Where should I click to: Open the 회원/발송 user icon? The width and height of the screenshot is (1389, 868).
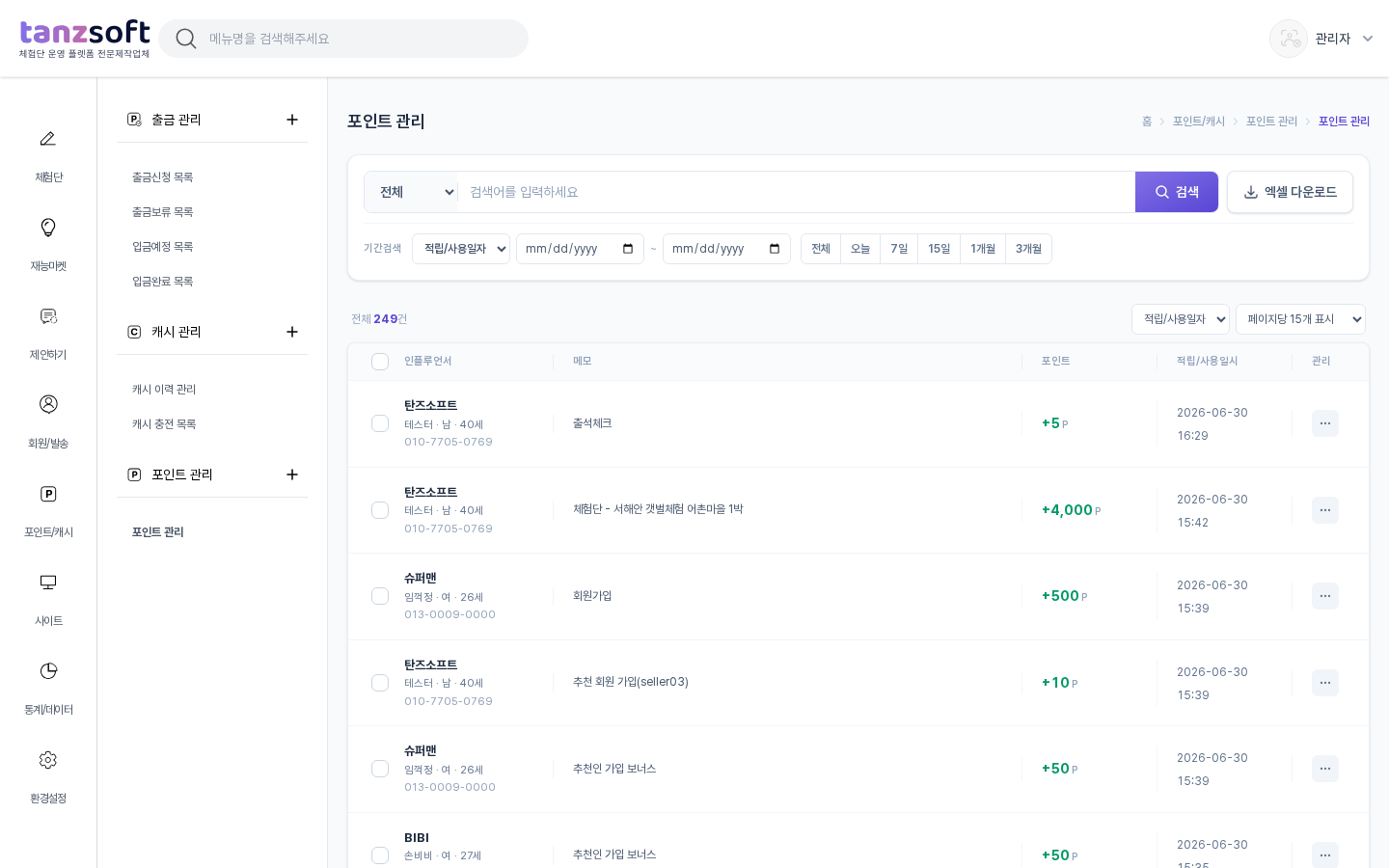tap(47, 404)
